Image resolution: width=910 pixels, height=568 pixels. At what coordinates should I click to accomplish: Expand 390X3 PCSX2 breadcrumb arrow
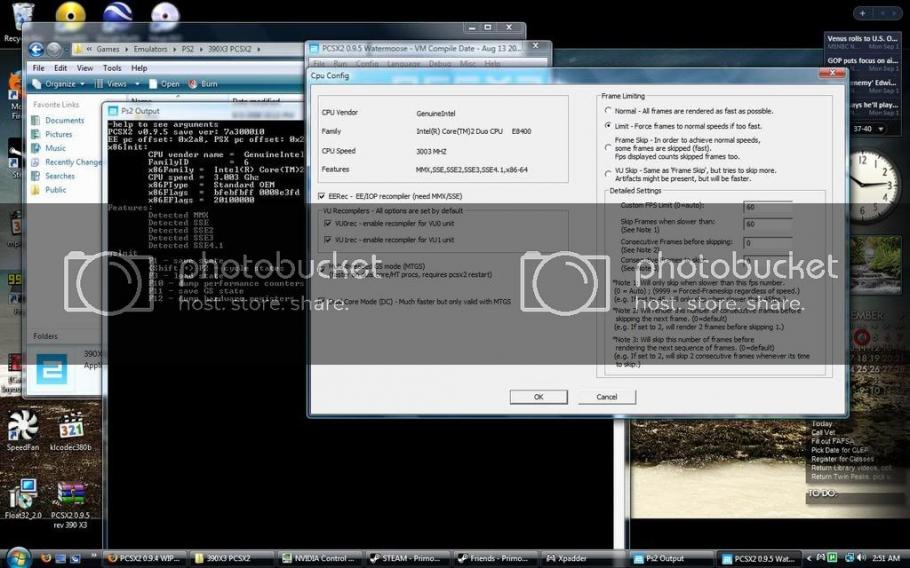tap(258, 49)
